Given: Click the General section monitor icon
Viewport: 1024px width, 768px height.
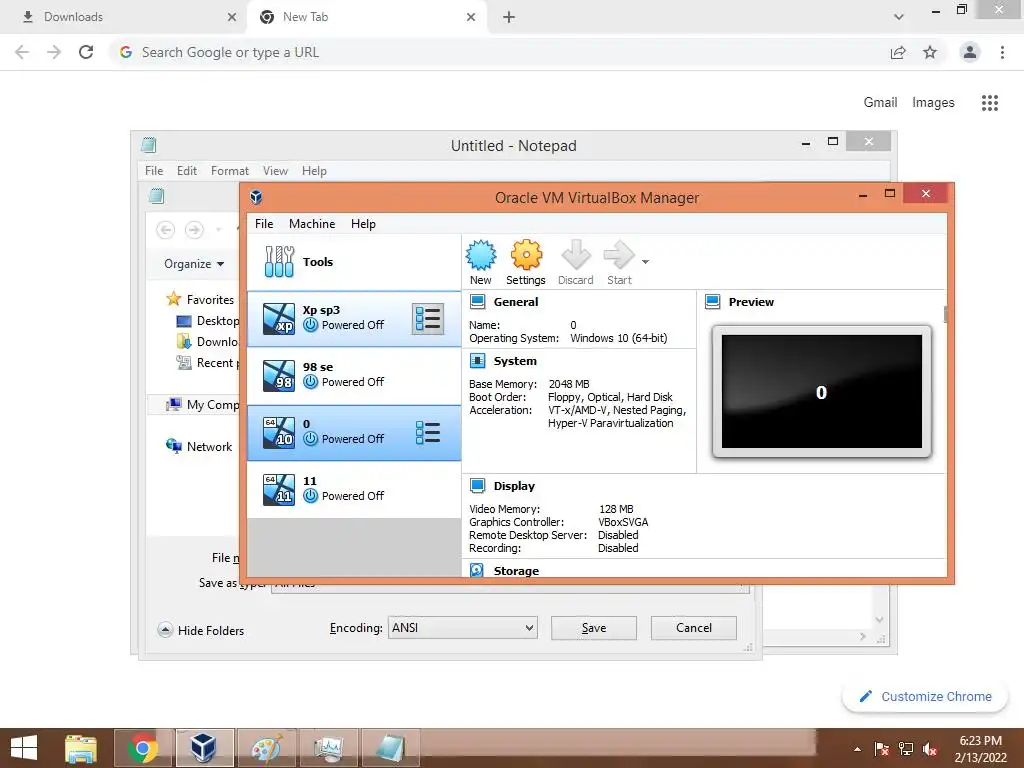Looking at the screenshot, I should [477, 302].
